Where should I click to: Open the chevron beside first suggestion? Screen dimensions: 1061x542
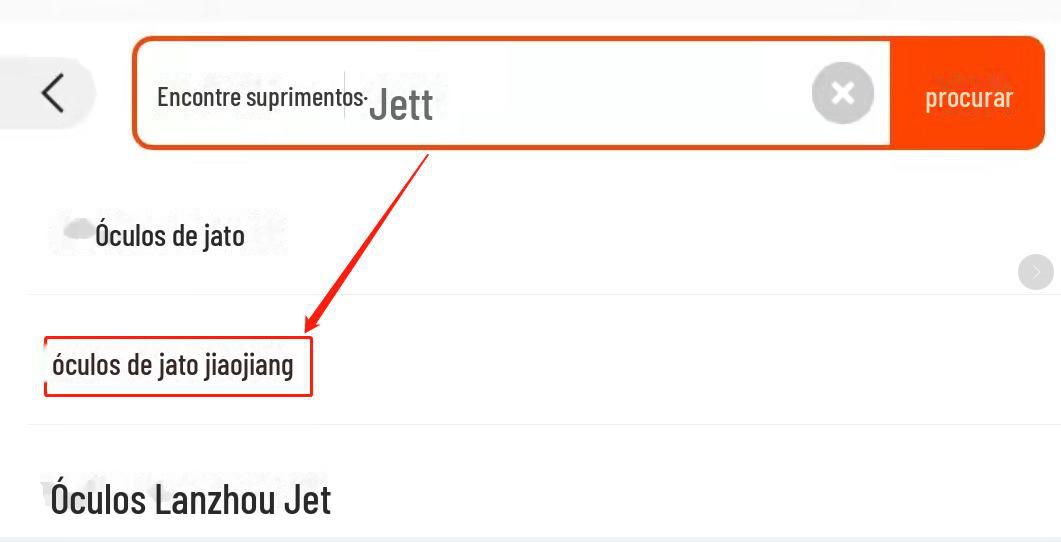click(1035, 271)
